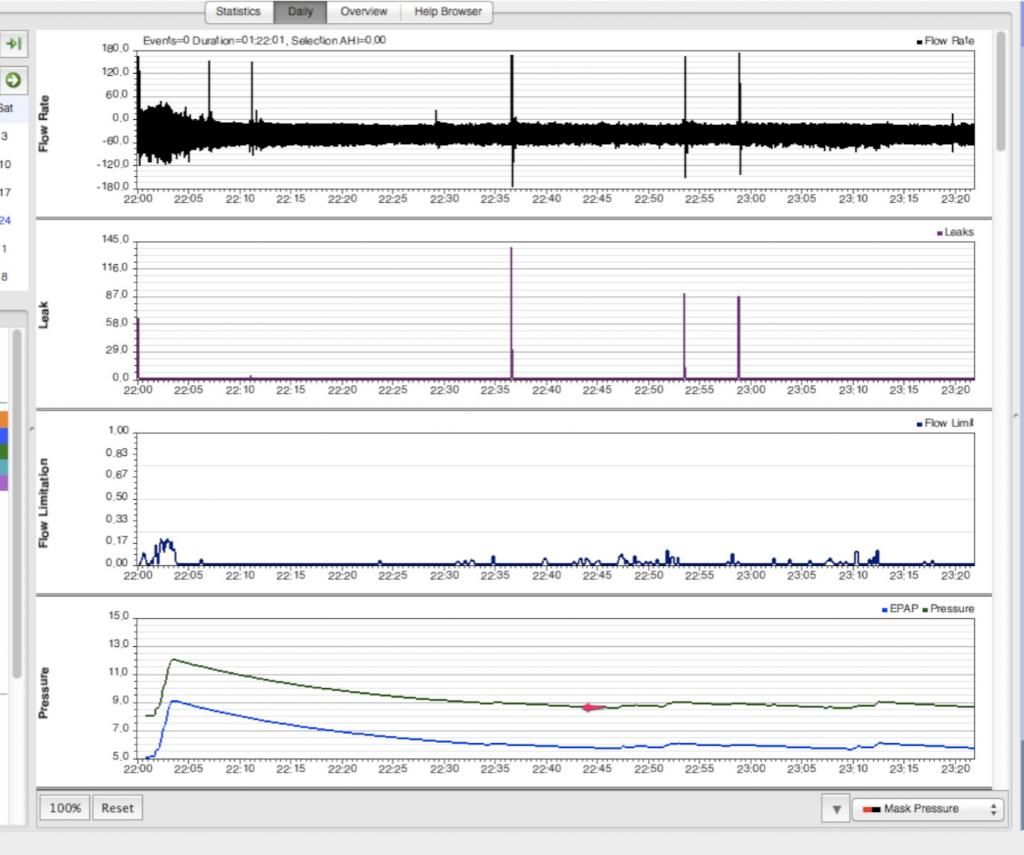Click the left panel vertical scrollbar
The height and width of the screenshot is (855, 1024).
point(16,503)
